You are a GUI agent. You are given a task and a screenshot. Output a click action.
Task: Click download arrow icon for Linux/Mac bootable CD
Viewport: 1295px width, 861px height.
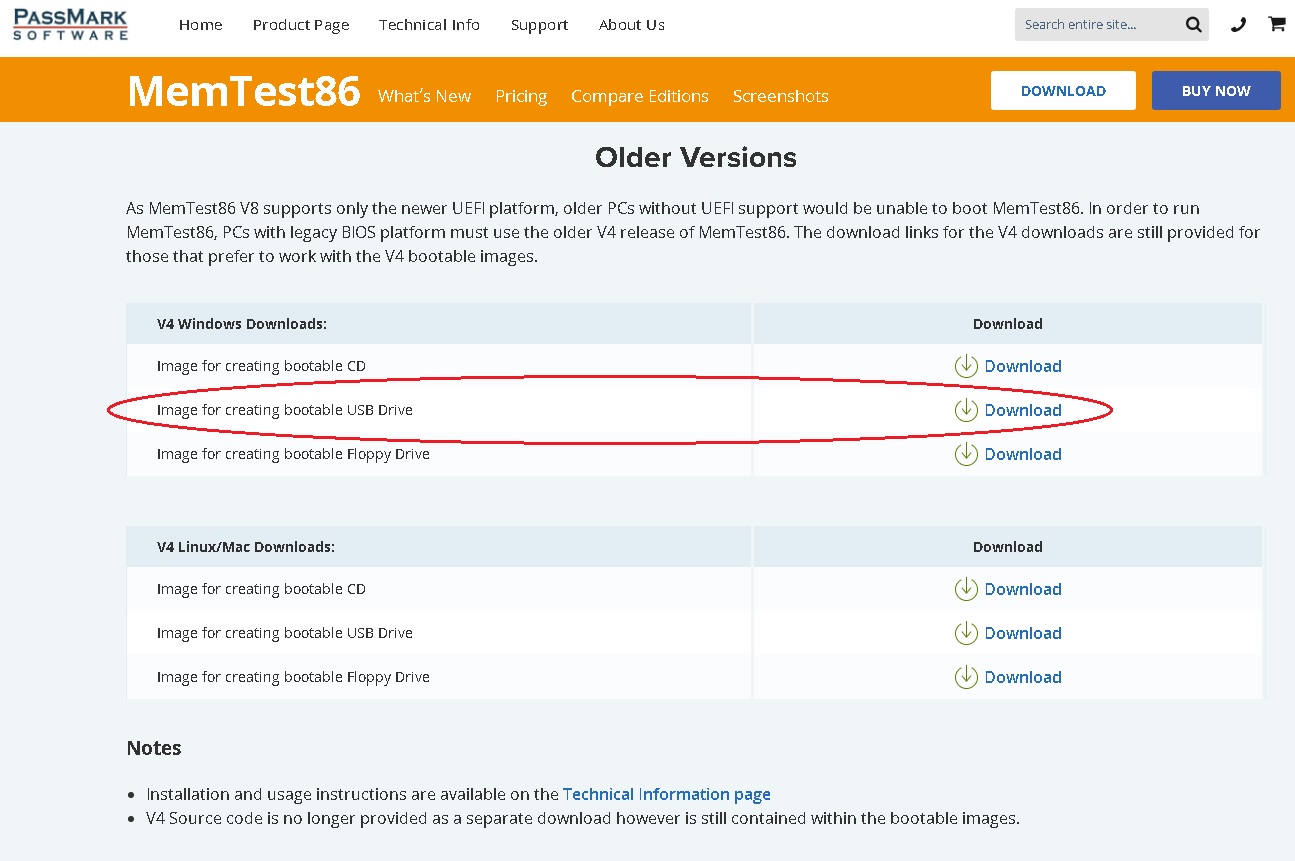tap(966, 589)
